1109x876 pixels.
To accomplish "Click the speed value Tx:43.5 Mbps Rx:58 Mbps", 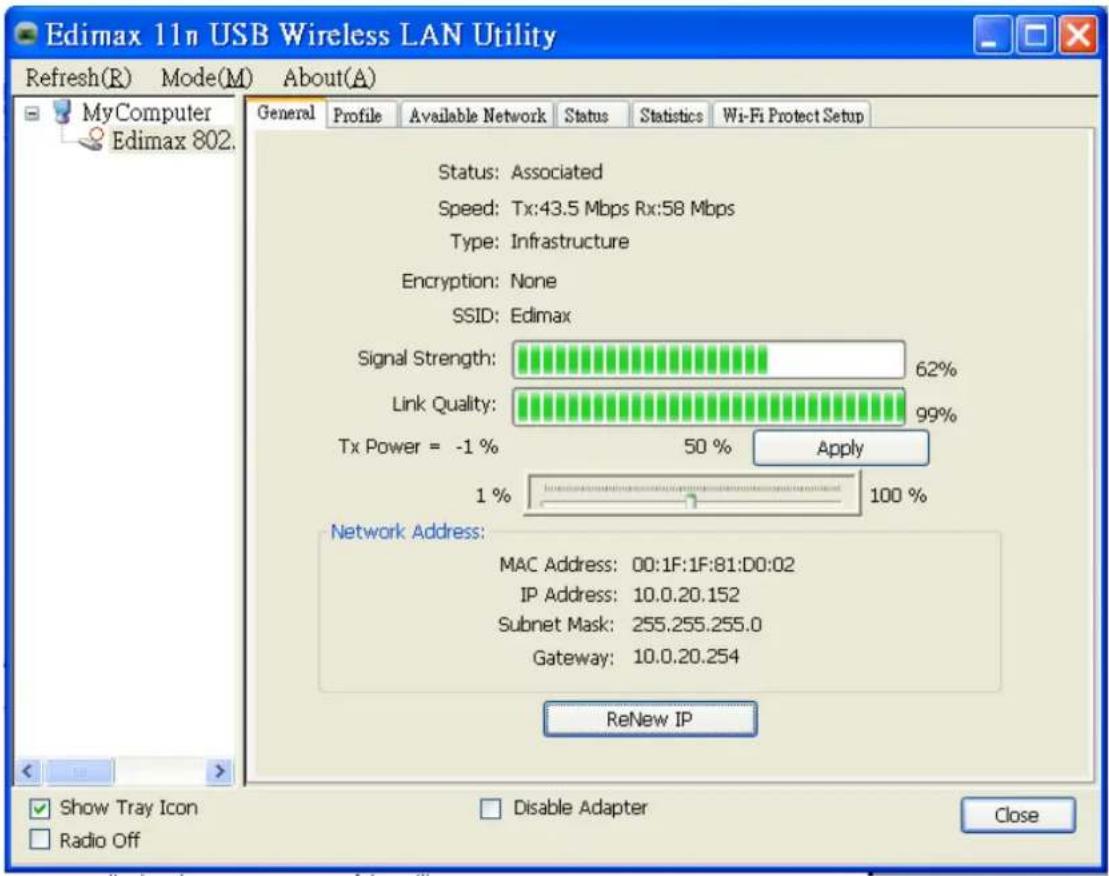I will (x=622, y=209).
